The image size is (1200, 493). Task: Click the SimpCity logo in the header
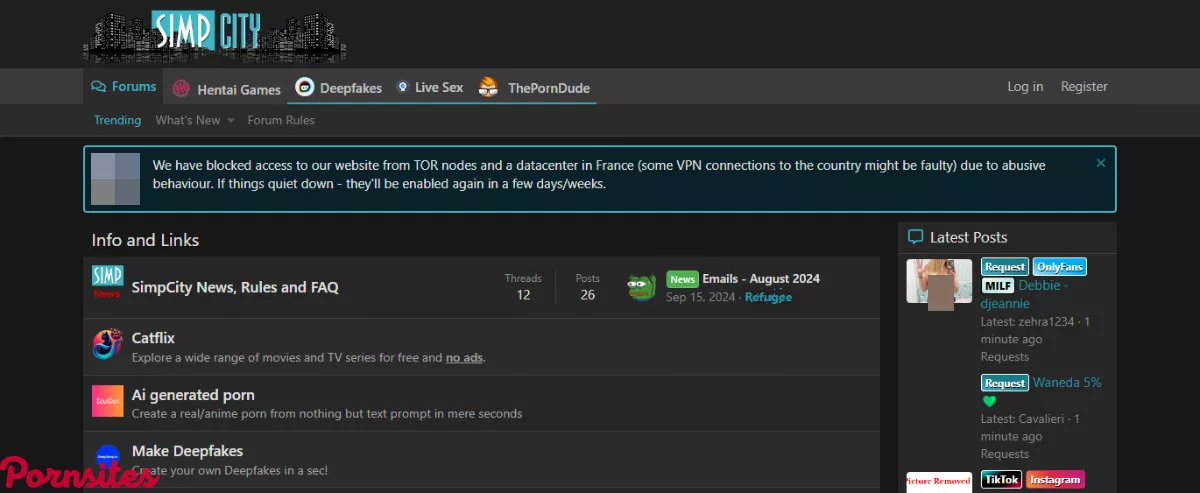coord(214,34)
